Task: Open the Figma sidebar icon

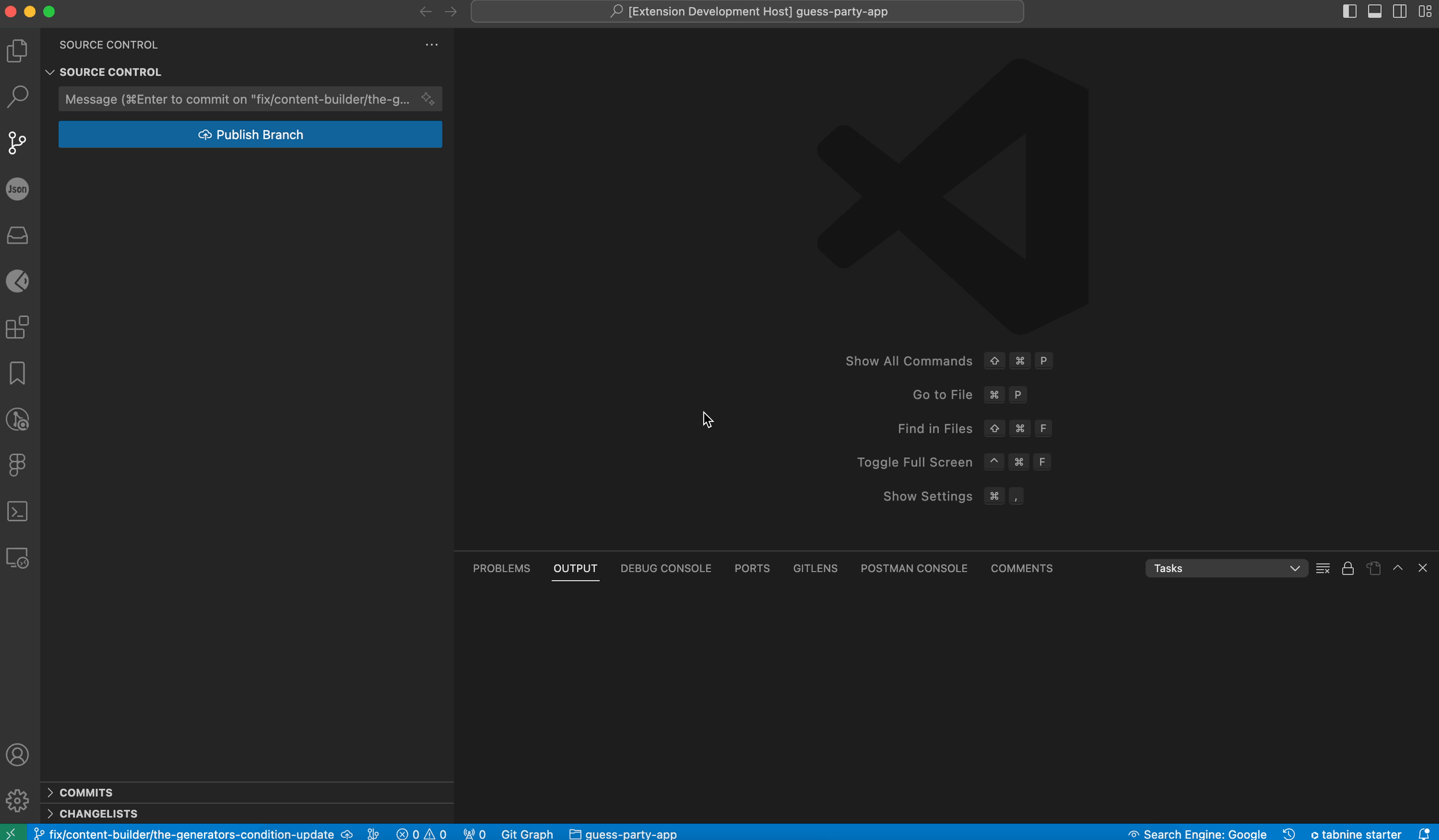Action: tap(17, 465)
